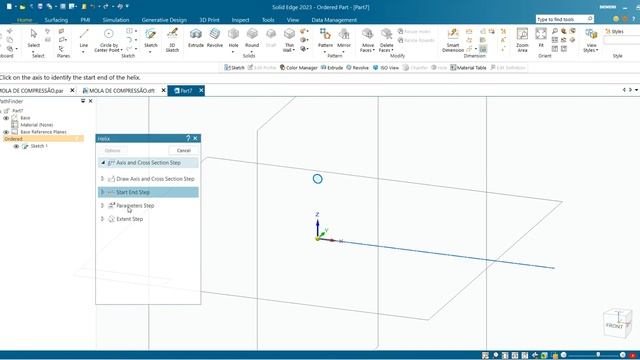Click the circle sketch in viewport

(318, 179)
